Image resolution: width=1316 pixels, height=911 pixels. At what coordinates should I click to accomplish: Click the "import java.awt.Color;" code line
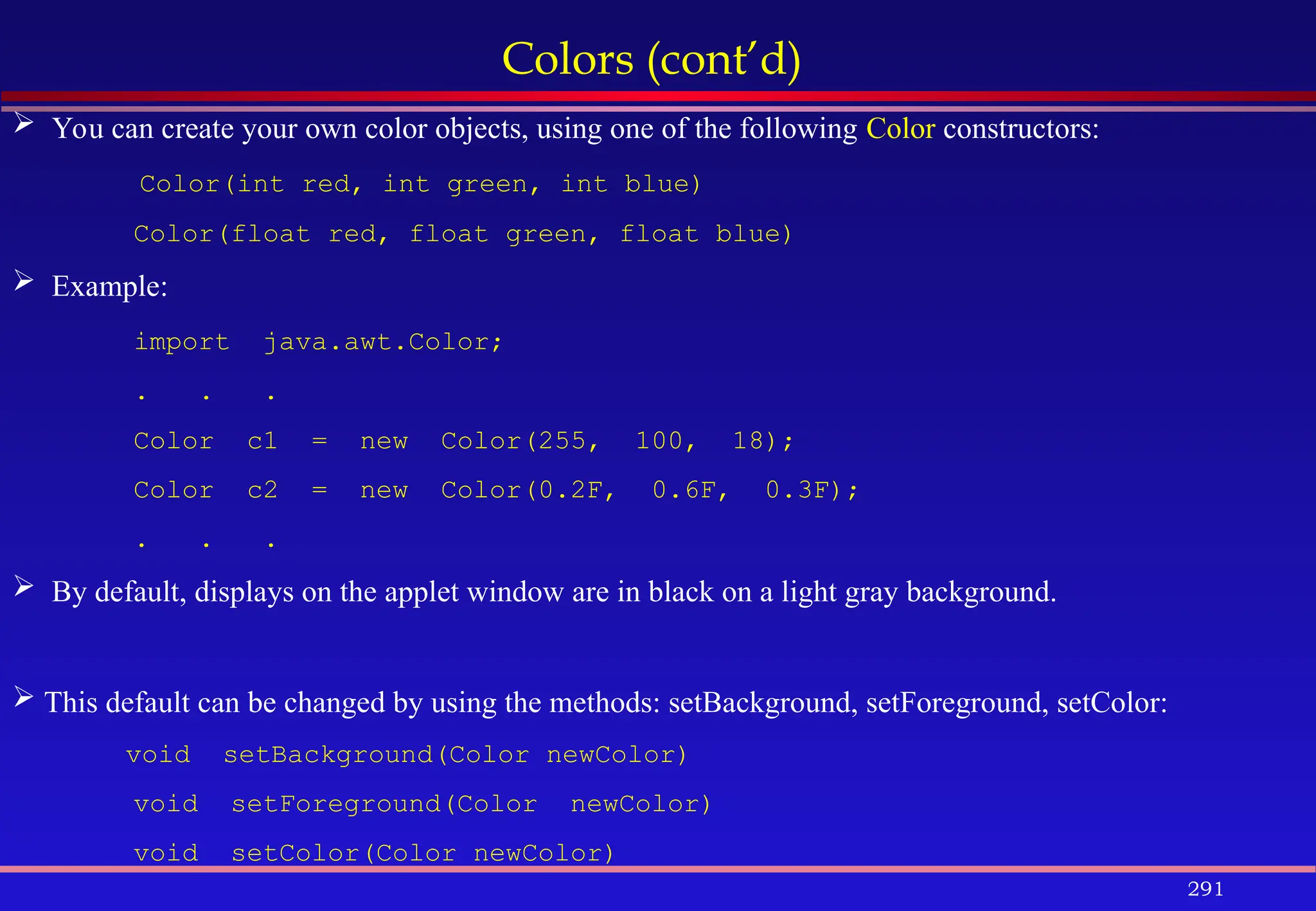tap(318, 342)
